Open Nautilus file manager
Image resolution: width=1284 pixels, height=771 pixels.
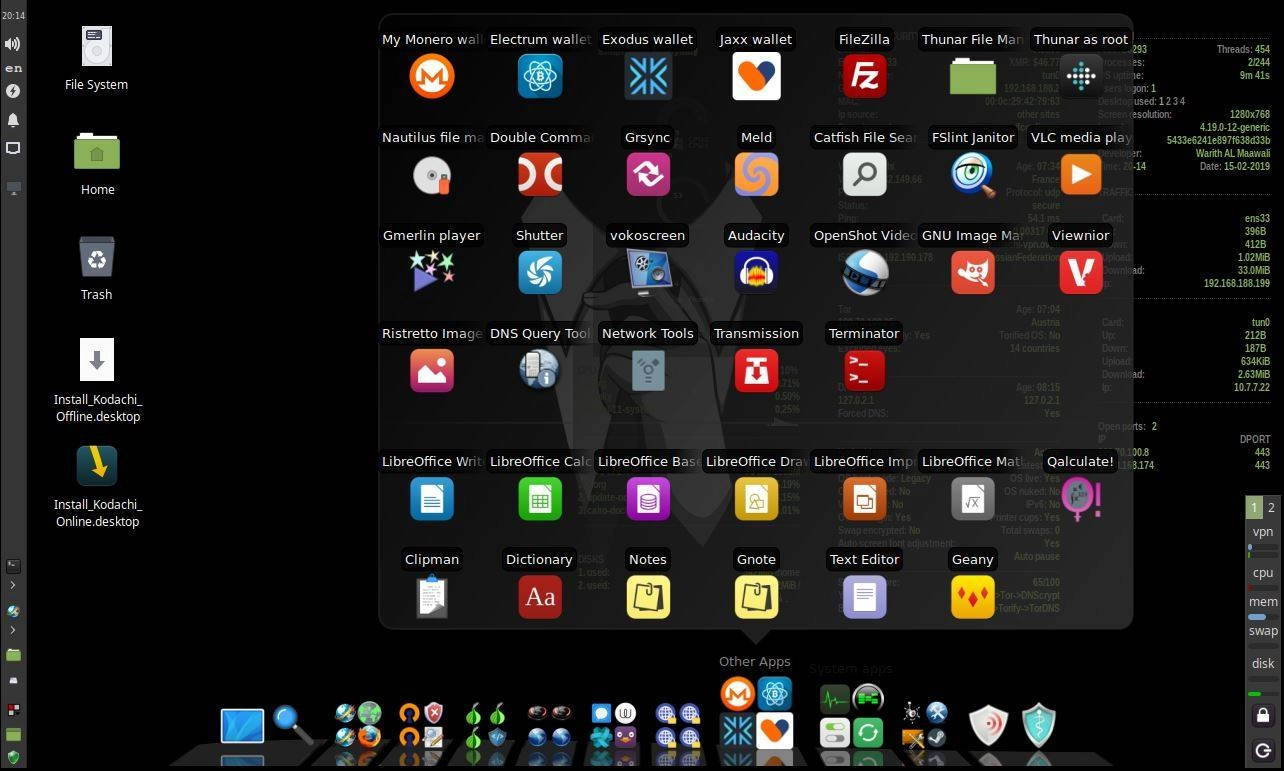(432, 174)
